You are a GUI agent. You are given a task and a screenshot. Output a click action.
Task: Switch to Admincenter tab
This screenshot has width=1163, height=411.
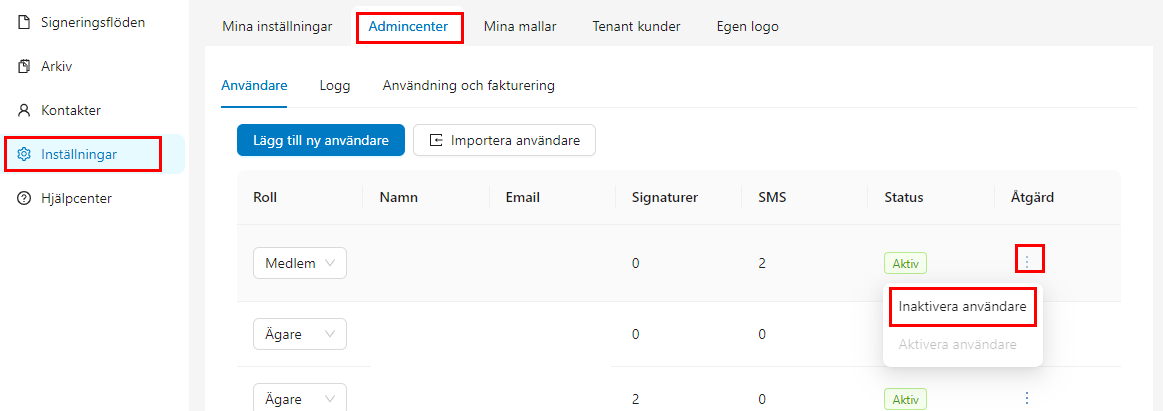click(408, 27)
